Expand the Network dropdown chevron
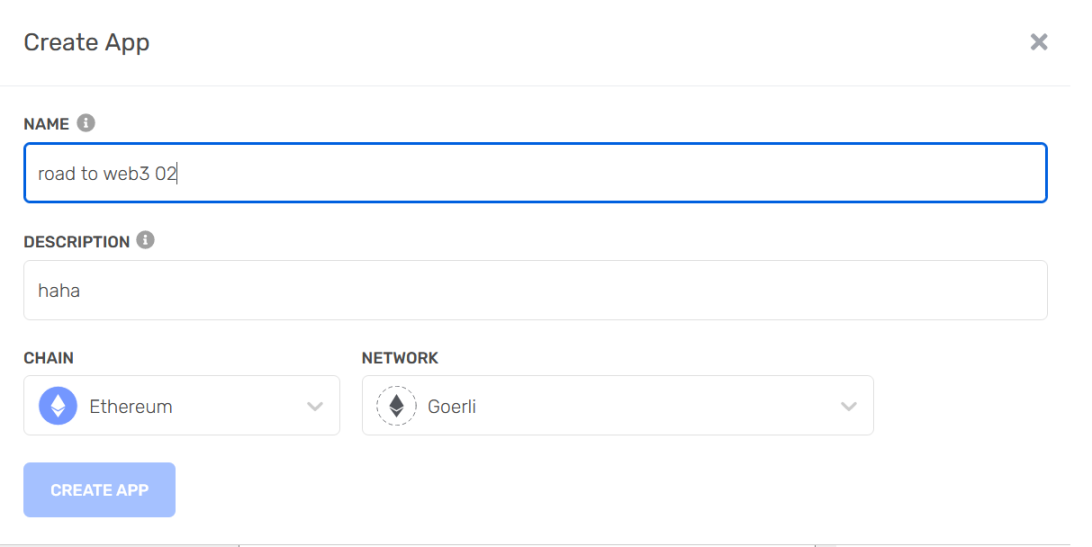Image resolution: width=1092 pixels, height=547 pixels. (849, 406)
